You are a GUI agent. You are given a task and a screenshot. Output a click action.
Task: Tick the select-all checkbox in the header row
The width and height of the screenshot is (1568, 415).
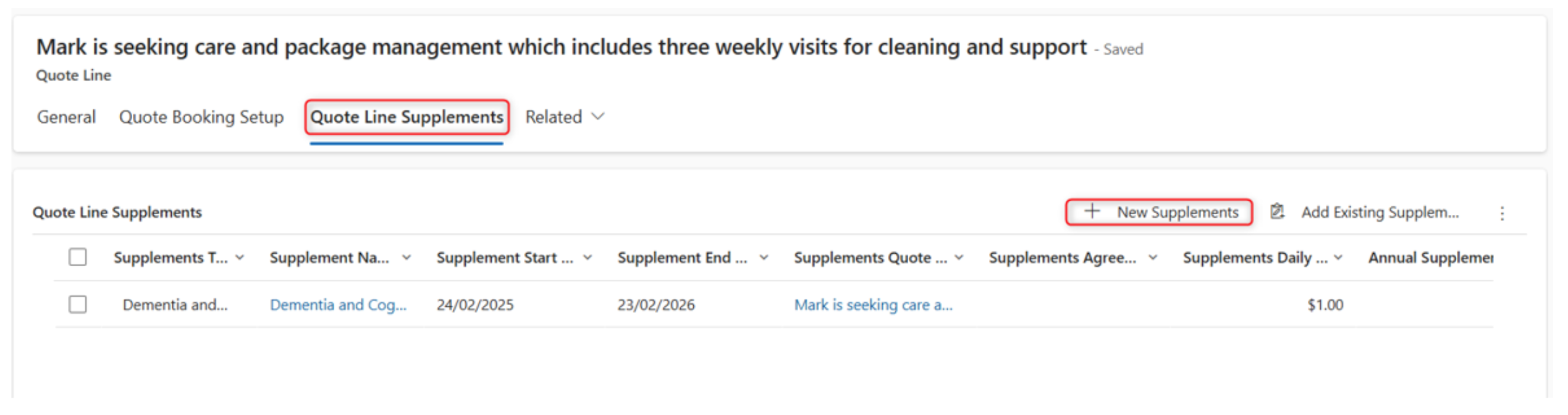click(78, 257)
